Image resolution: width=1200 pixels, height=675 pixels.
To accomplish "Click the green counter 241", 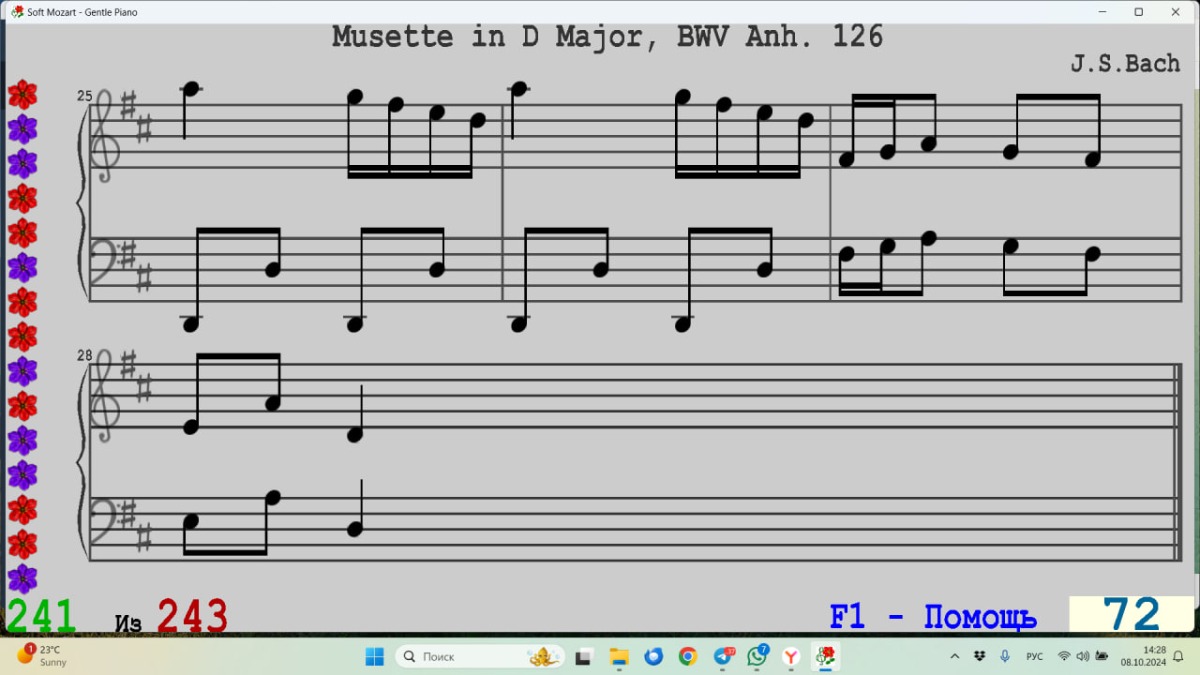I will click(x=41, y=617).
